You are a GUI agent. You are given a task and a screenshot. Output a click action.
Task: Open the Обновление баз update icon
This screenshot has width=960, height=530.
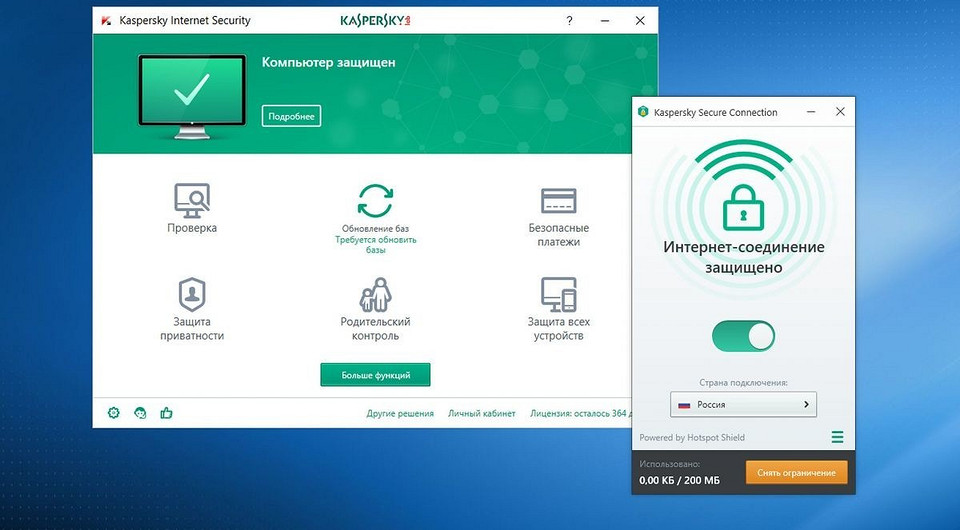375,201
